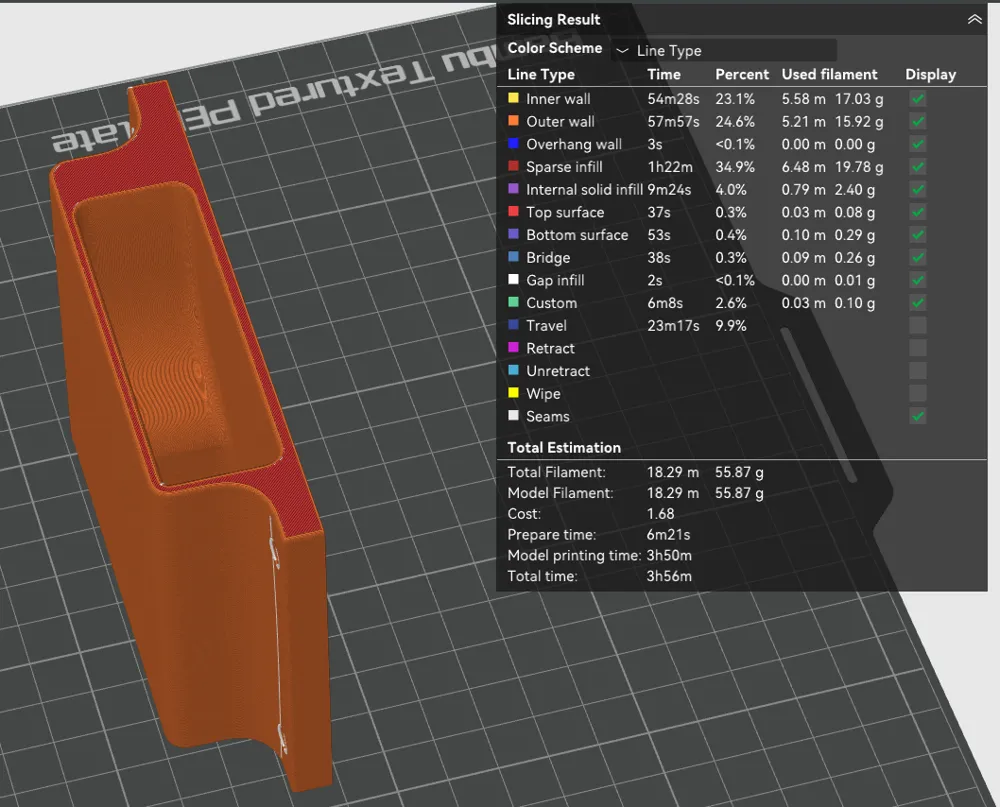Screen dimensions: 1000x807
Task: Enable Wipe display checkbox
Action: [x=918, y=393]
